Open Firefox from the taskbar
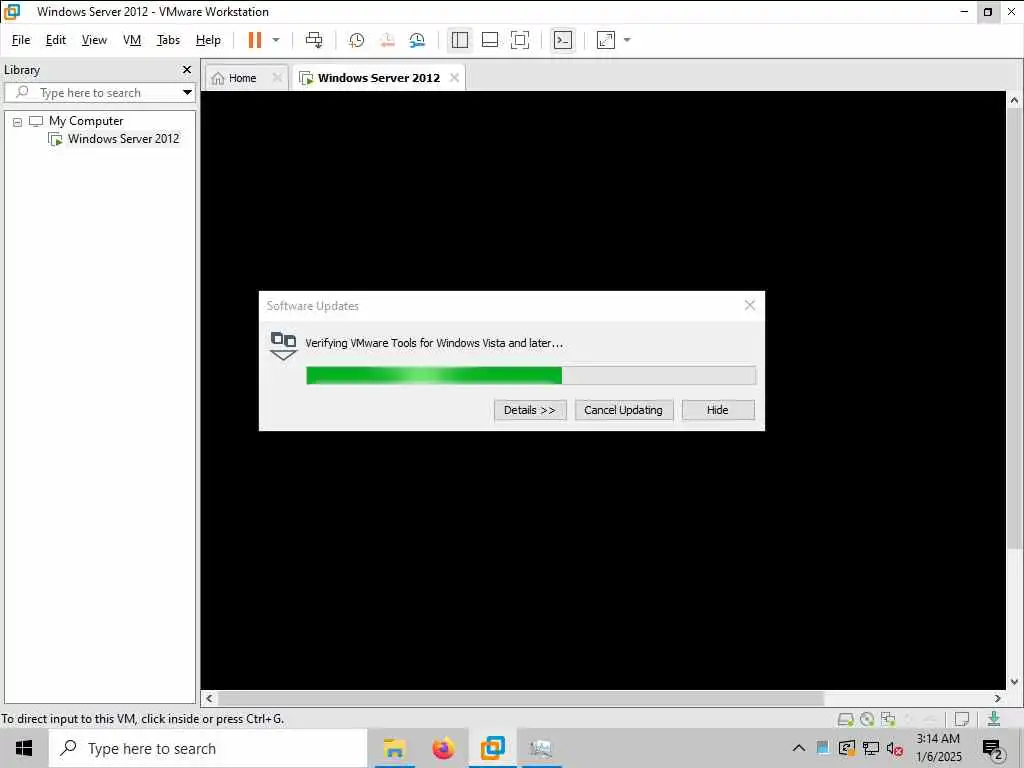Viewport: 1024px width, 768px height. [443, 748]
